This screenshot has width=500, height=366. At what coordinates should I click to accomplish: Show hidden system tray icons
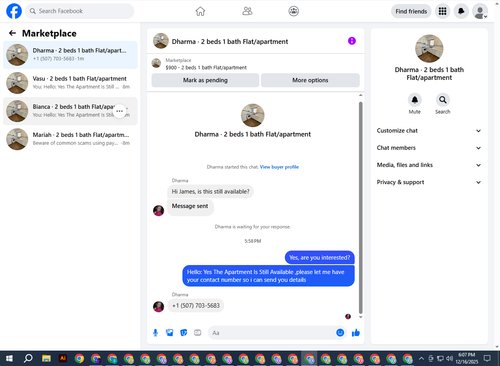(421, 359)
